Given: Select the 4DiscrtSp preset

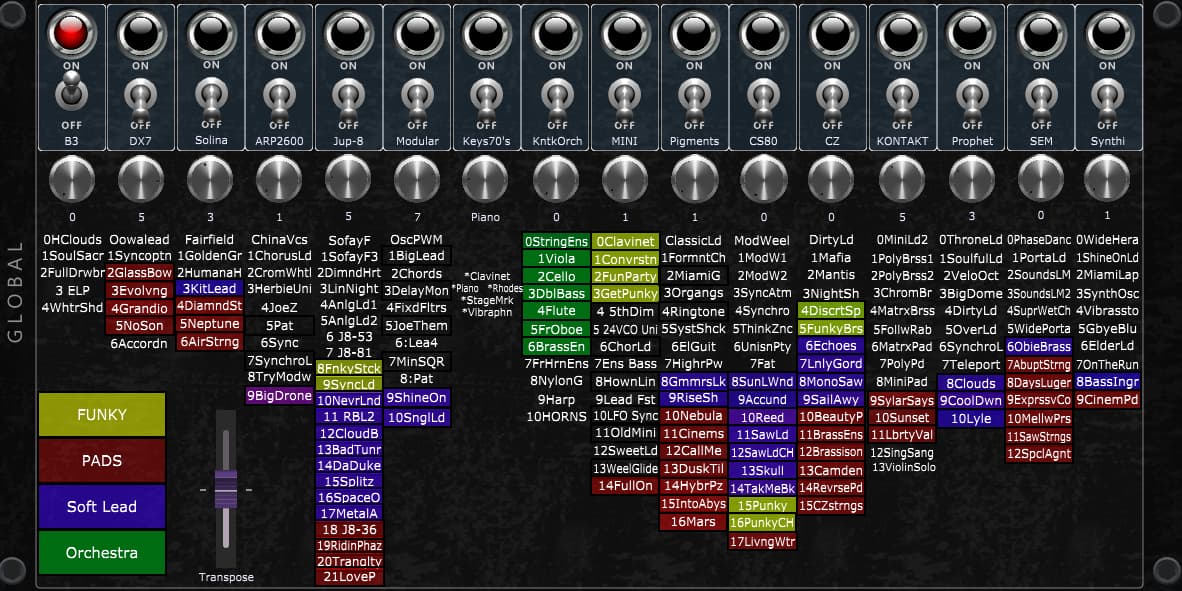Looking at the screenshot, I should [x=831, y=311].
